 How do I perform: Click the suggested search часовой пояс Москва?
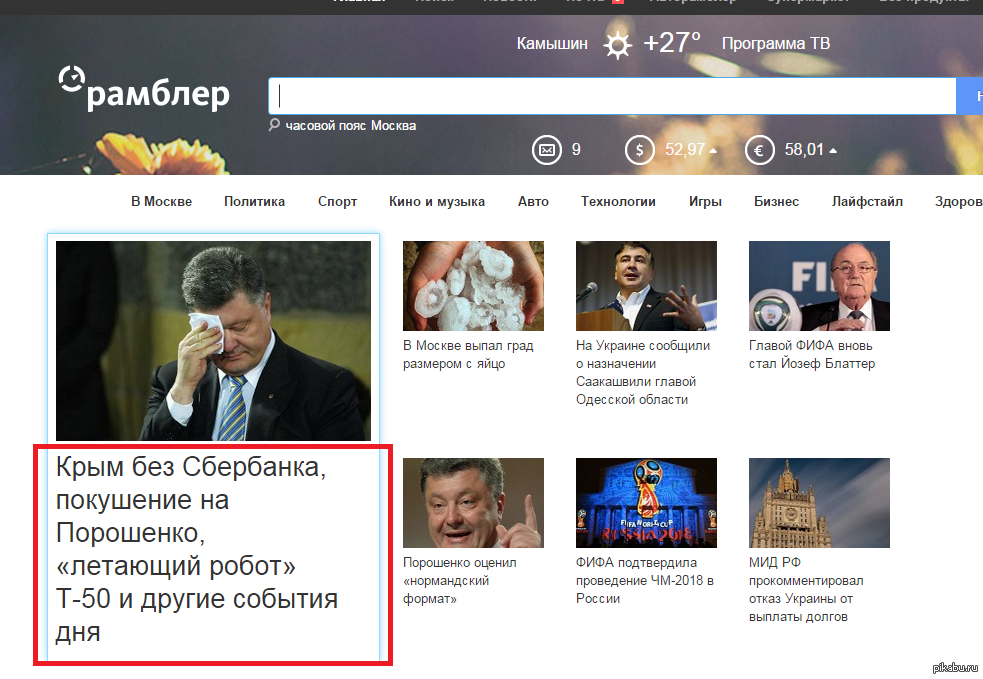(350, 126)
